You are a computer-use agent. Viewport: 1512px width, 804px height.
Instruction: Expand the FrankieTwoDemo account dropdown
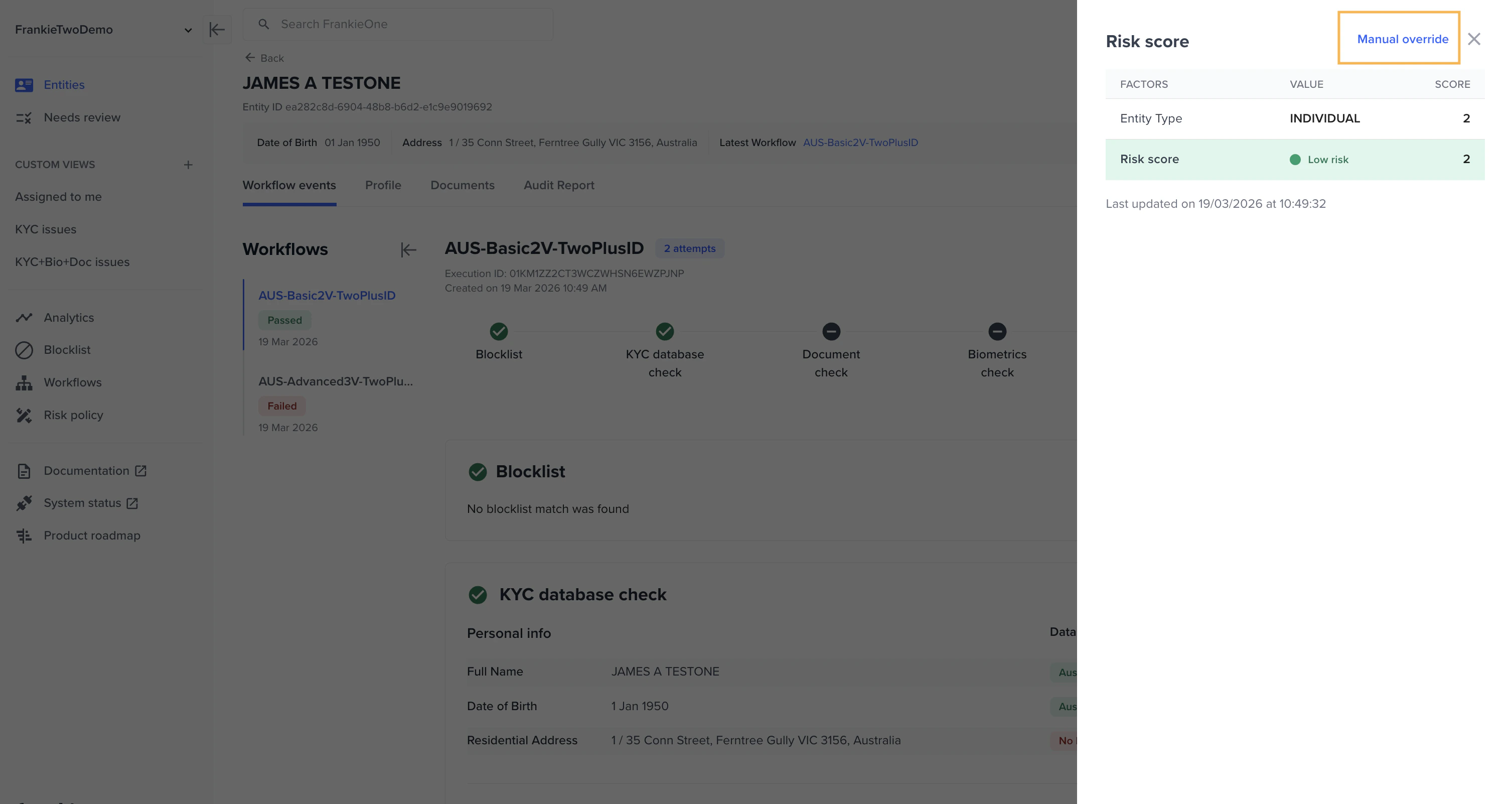(x=188, y=30)
